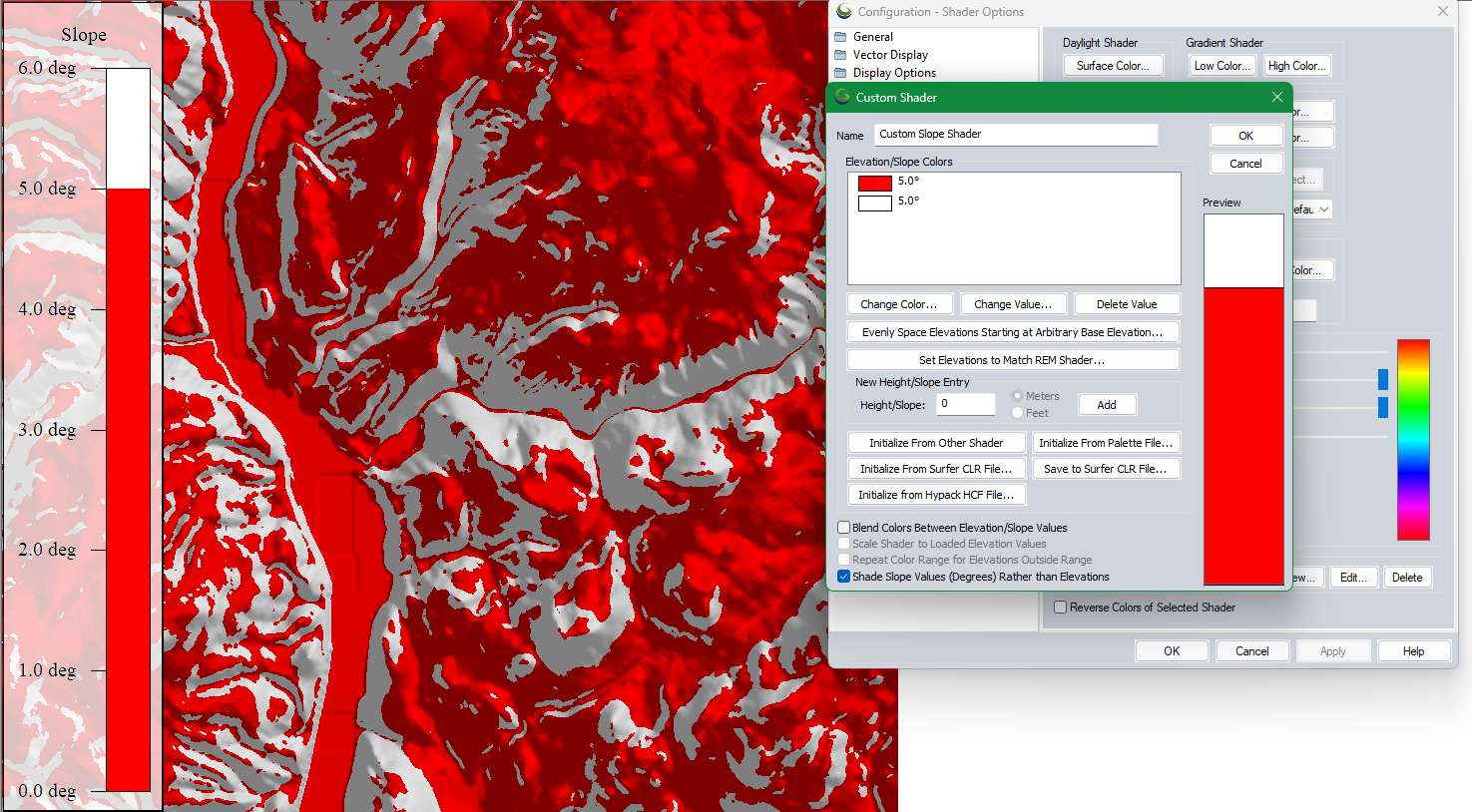Close the Configuration window

pyautogui.click(x=1443, y=11)
